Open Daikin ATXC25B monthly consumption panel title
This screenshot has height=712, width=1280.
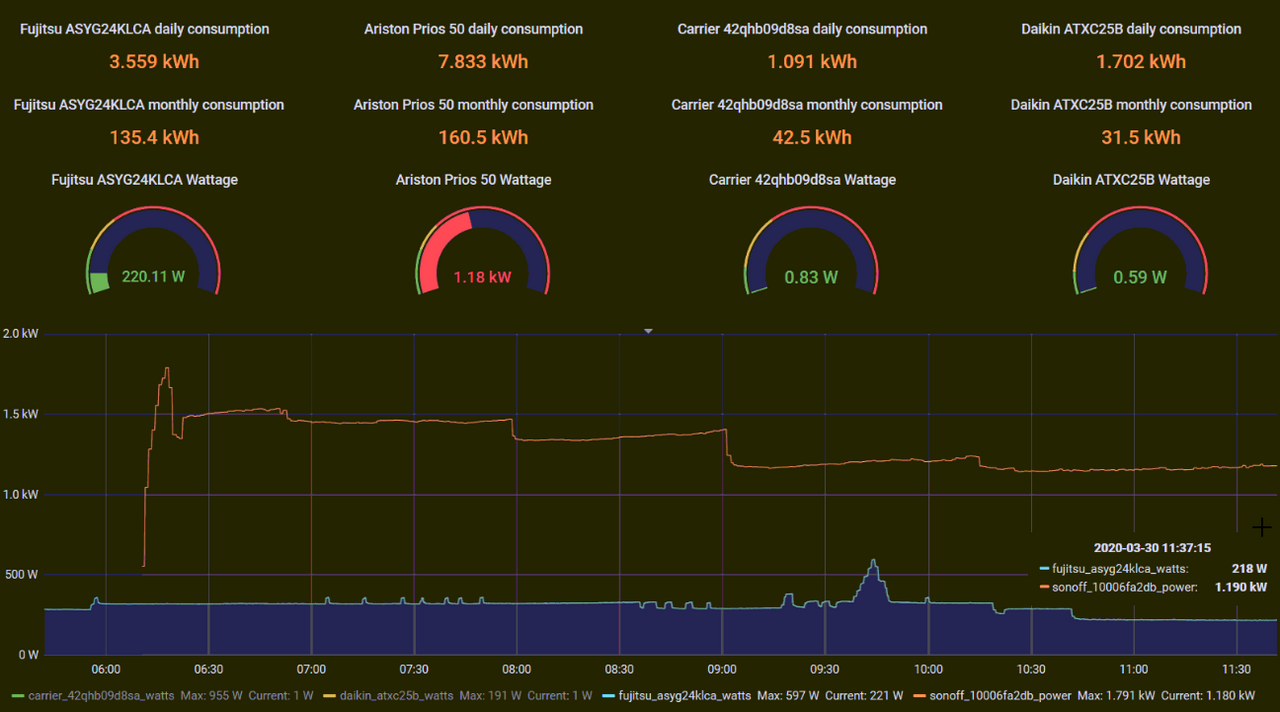[1131, 105]
